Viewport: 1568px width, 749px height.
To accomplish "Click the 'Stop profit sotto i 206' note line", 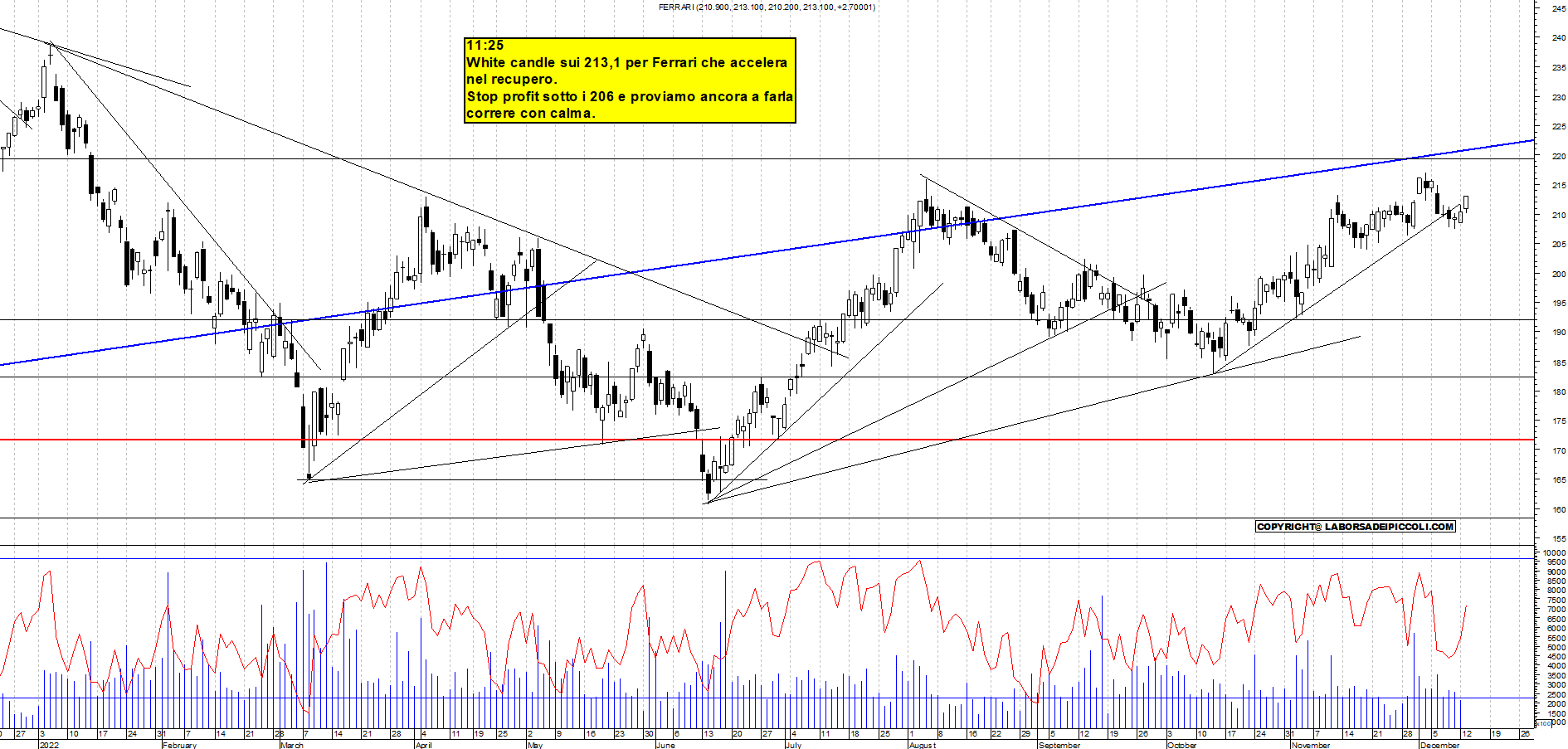I will click(x=630, y=96).
